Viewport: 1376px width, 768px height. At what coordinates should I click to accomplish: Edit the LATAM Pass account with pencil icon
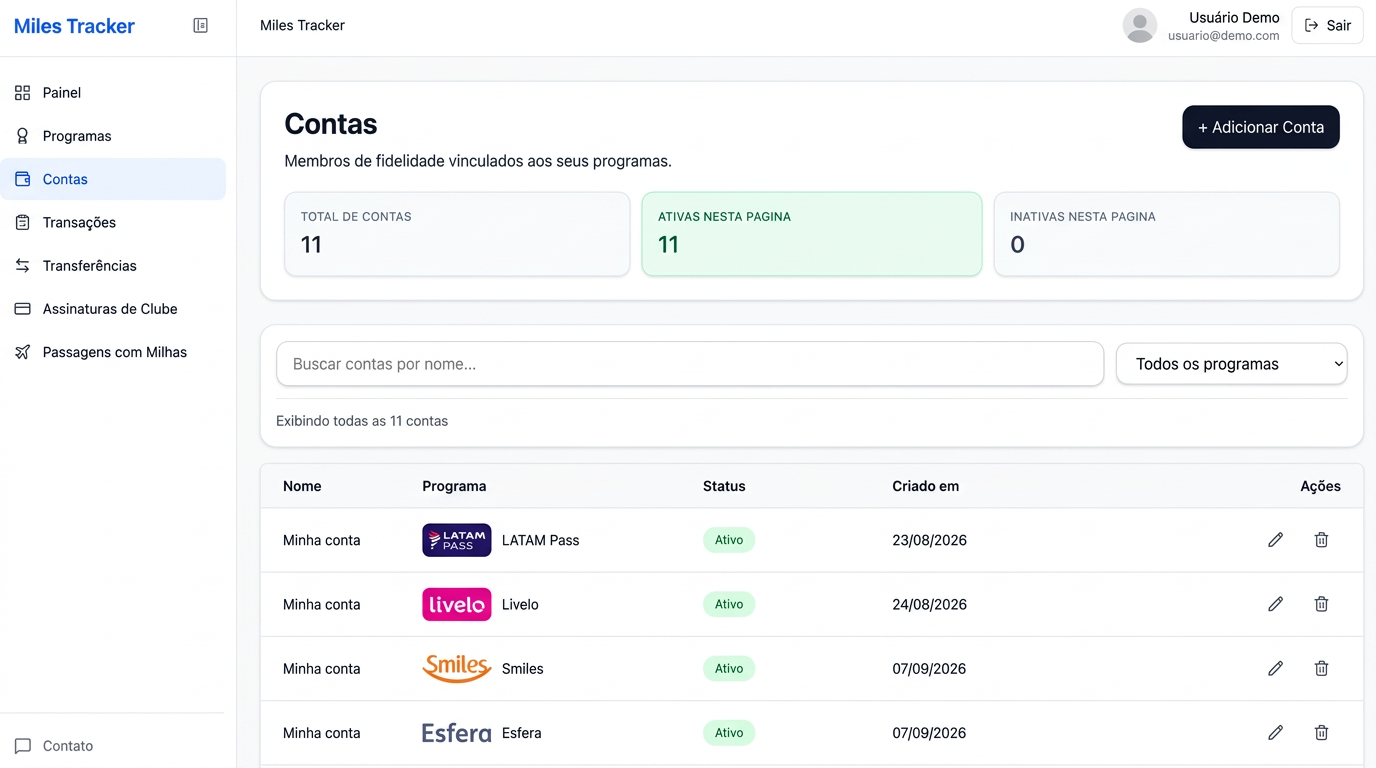(x=1275, y=540)
